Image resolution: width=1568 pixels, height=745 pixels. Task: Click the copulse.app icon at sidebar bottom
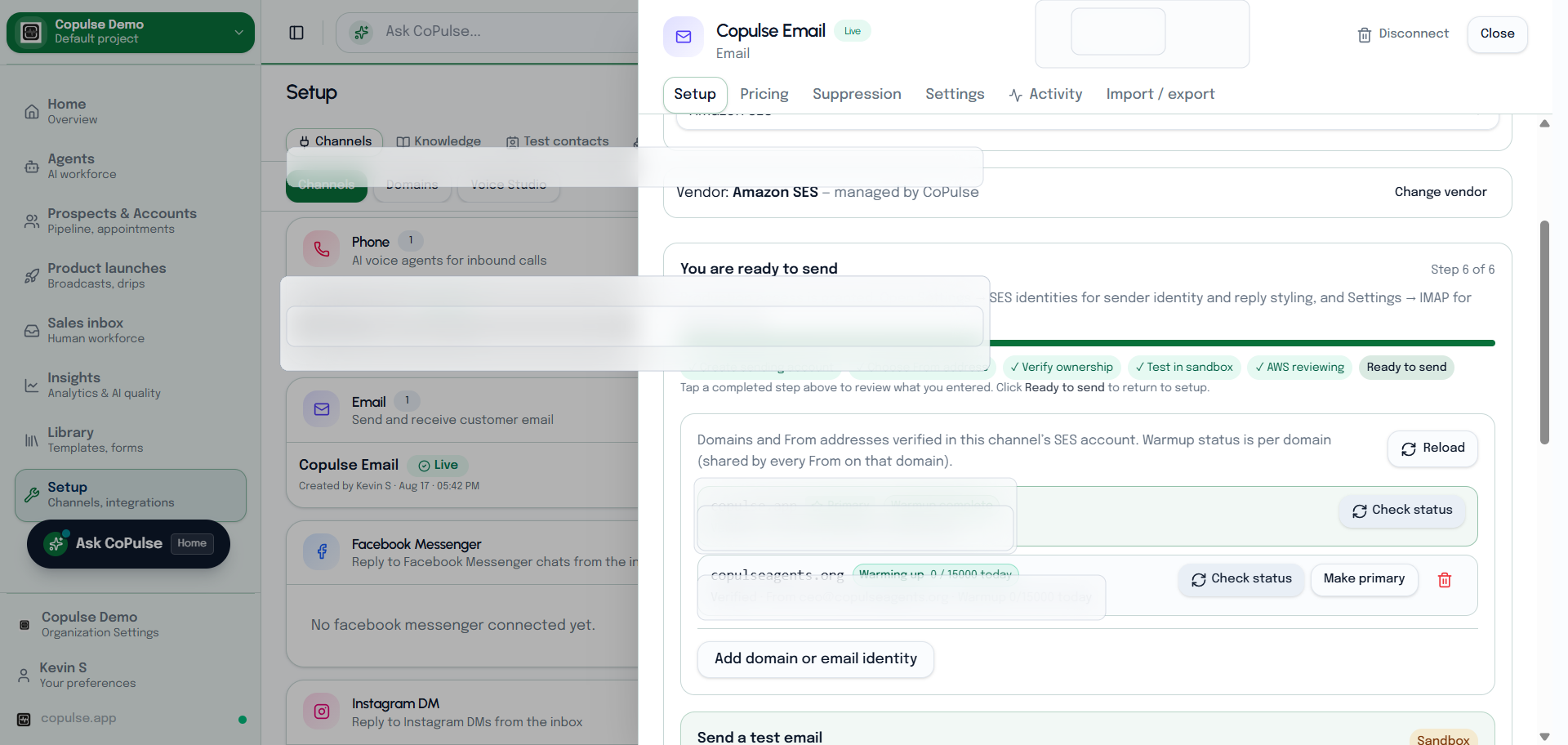[24, 719]
